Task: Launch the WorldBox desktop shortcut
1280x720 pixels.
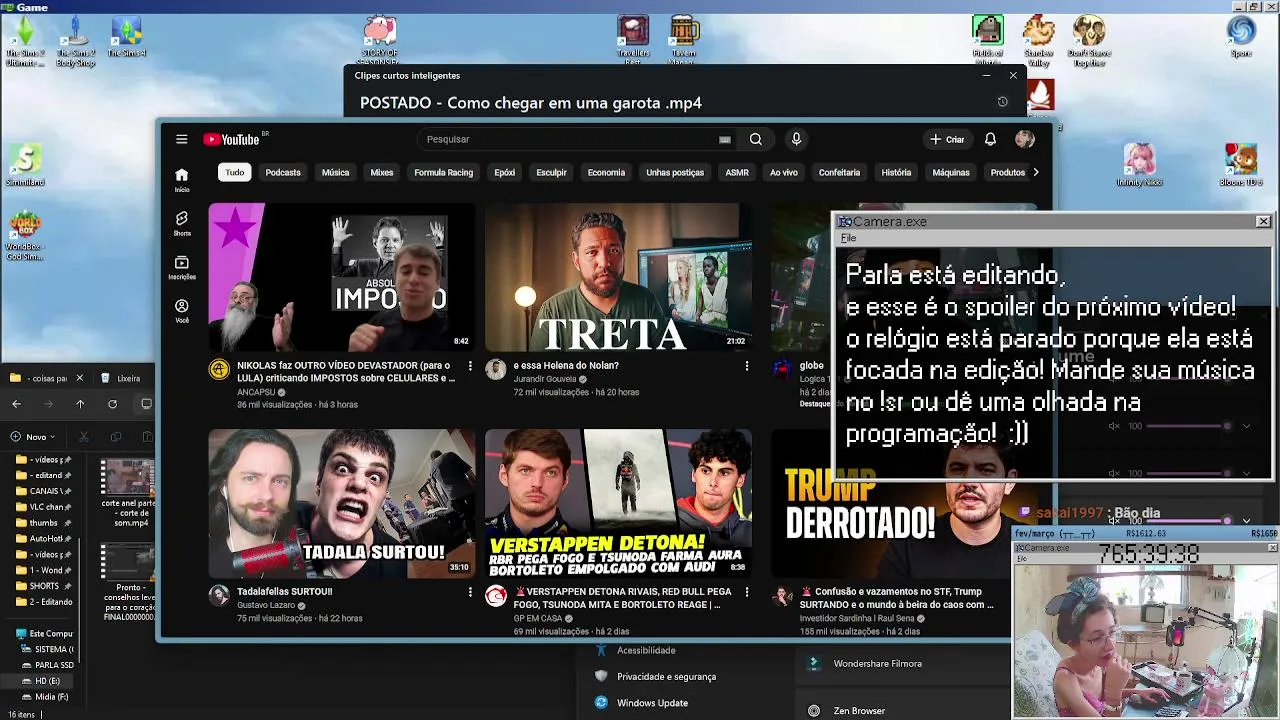Action: pyautogui.click(x=25, y=237)
